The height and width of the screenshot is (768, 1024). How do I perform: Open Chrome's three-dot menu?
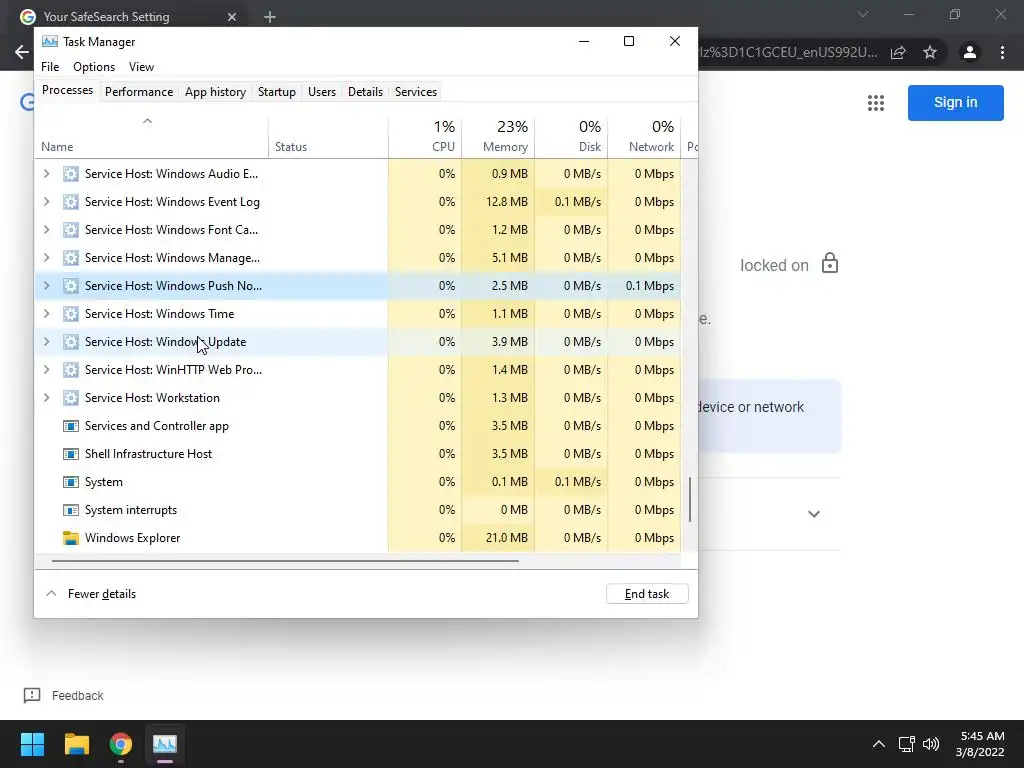pyautogui.click(x=1002, y=52)
